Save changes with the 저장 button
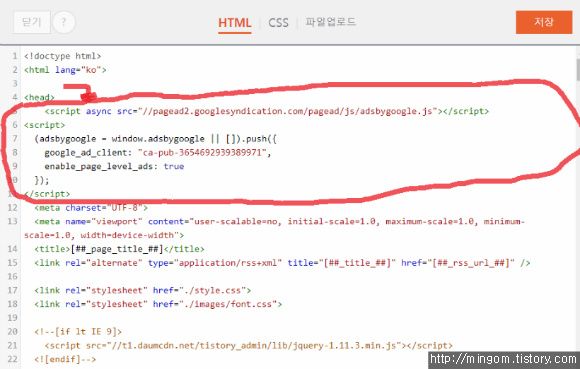 pos(544,22)
